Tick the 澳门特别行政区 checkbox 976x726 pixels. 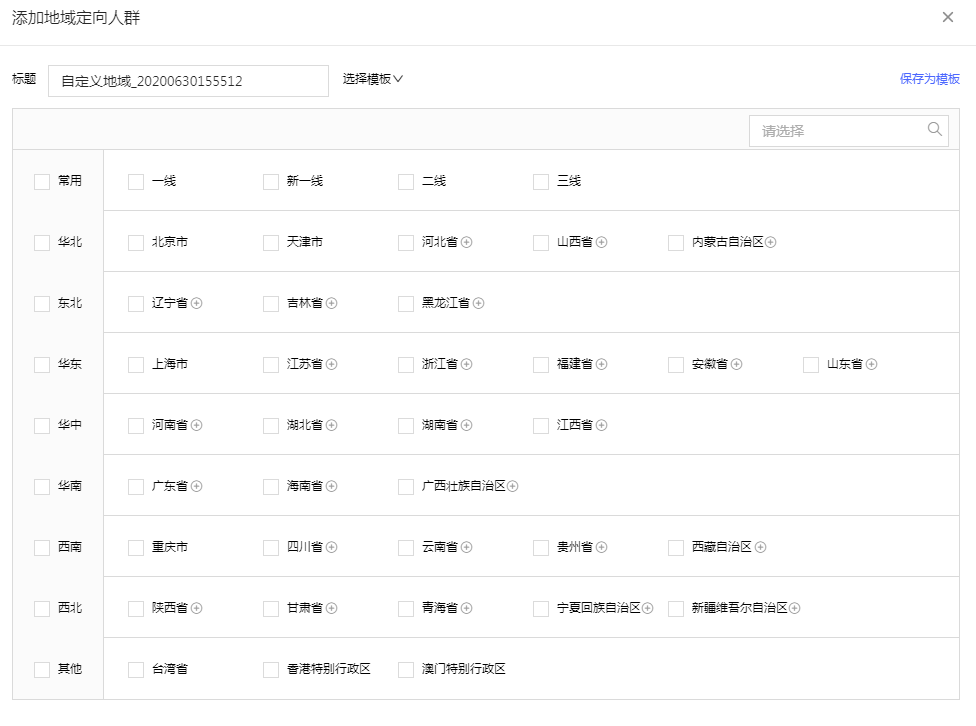tap(406, 670)
